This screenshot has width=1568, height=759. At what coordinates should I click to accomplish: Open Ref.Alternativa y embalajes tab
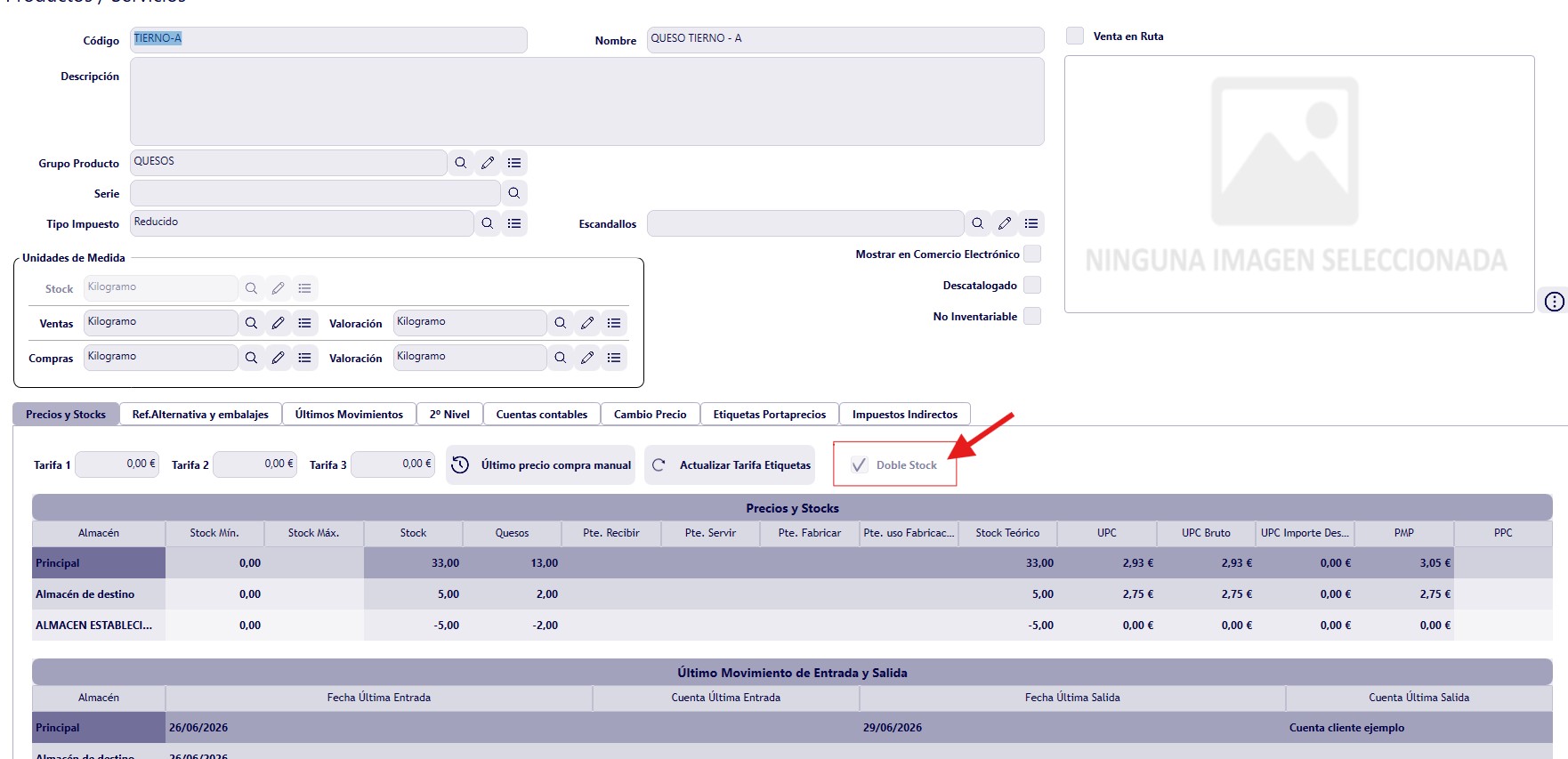tap(200, 415)
